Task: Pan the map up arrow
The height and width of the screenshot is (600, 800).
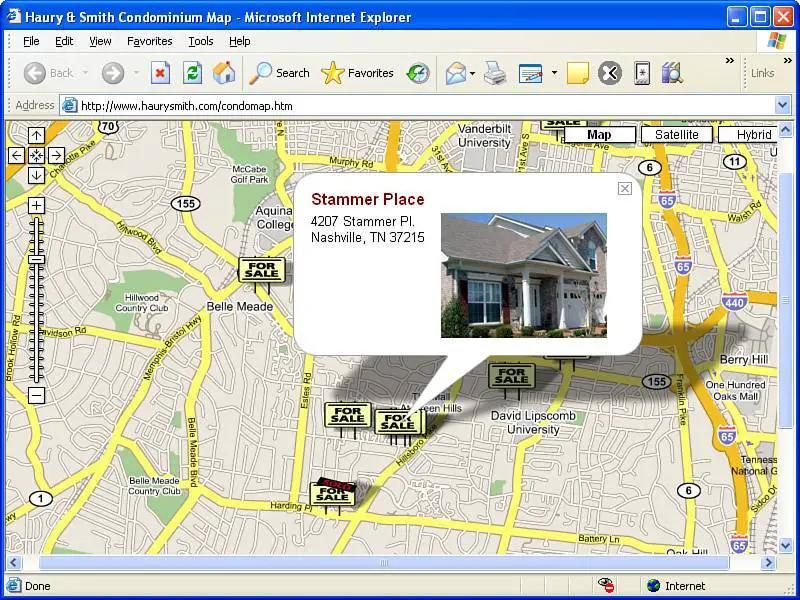Action: tap(36, 136)
